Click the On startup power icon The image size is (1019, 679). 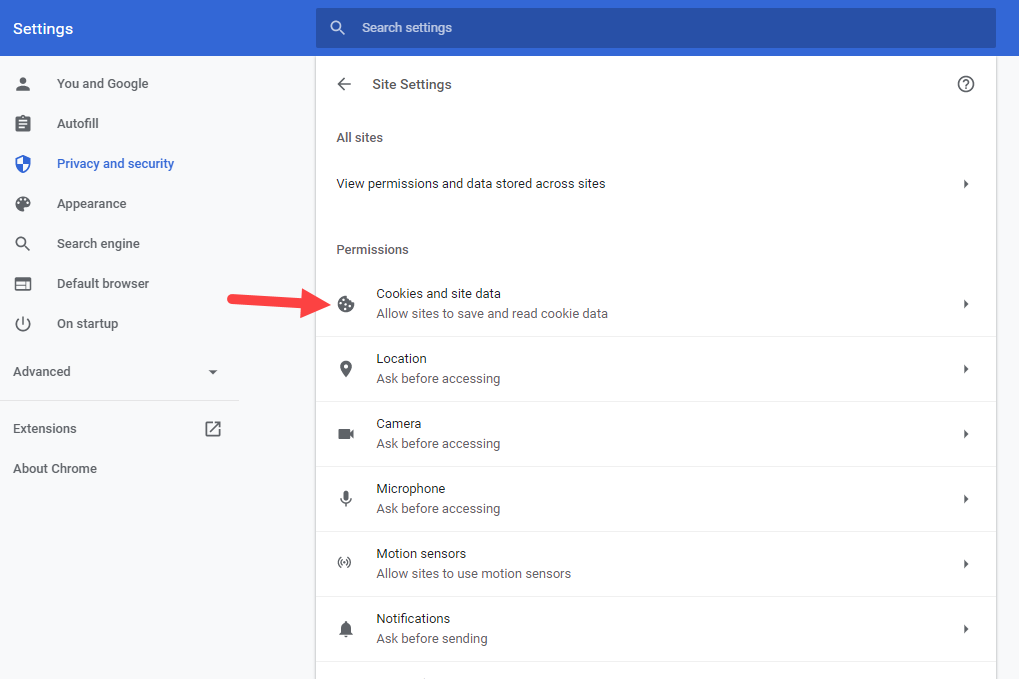click(22, 323)
